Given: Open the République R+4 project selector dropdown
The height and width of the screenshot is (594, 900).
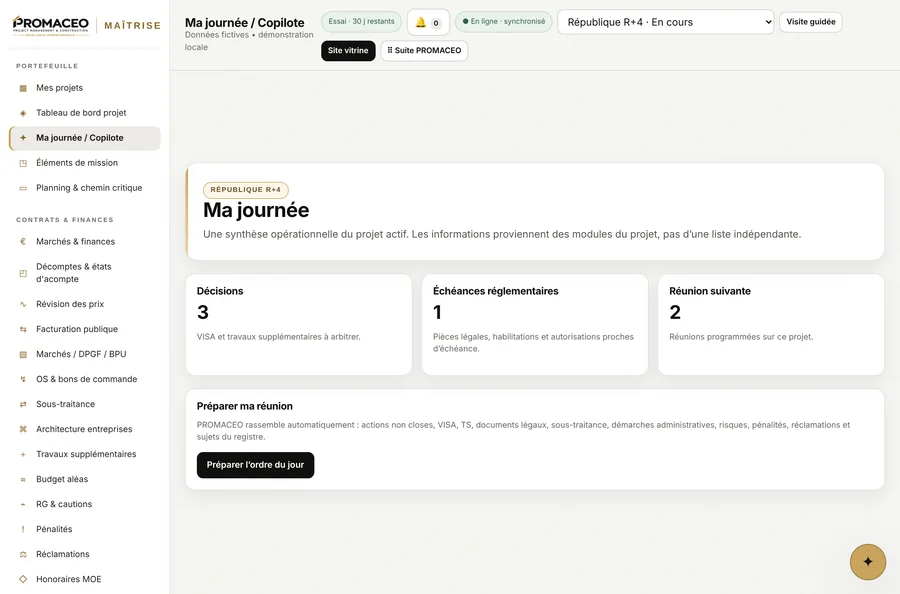Looking at the screenshot, I should (666, 22).
